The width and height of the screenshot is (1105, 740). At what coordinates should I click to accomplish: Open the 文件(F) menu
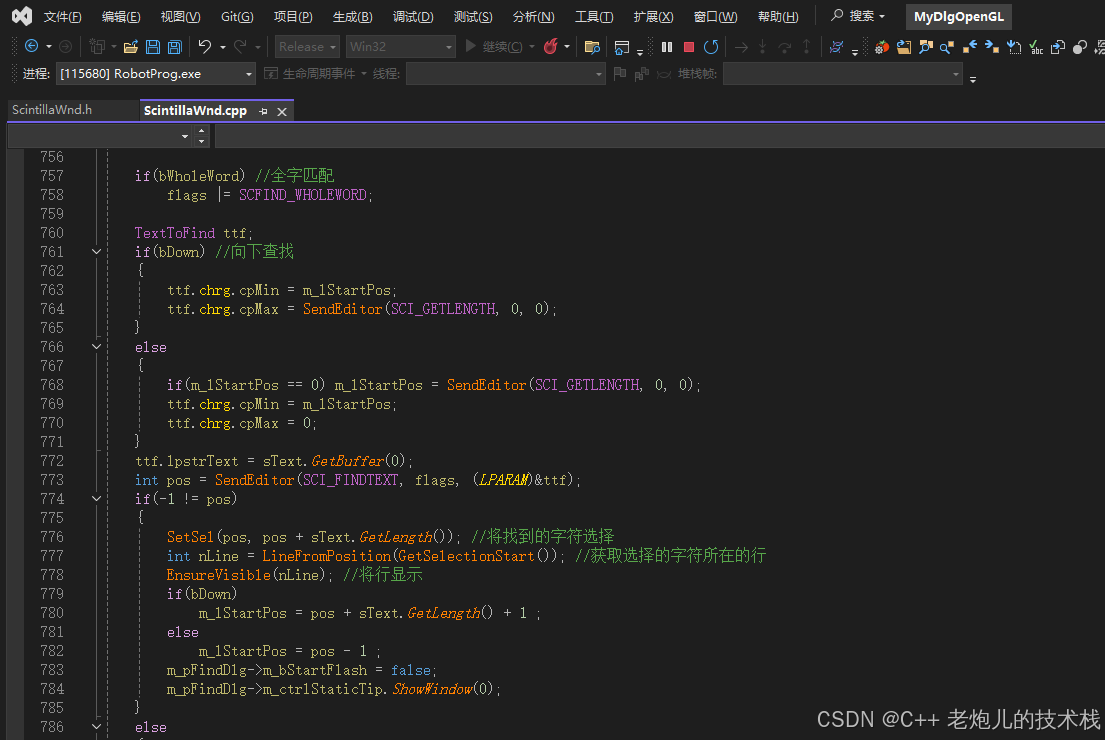(x=62, y=16)
